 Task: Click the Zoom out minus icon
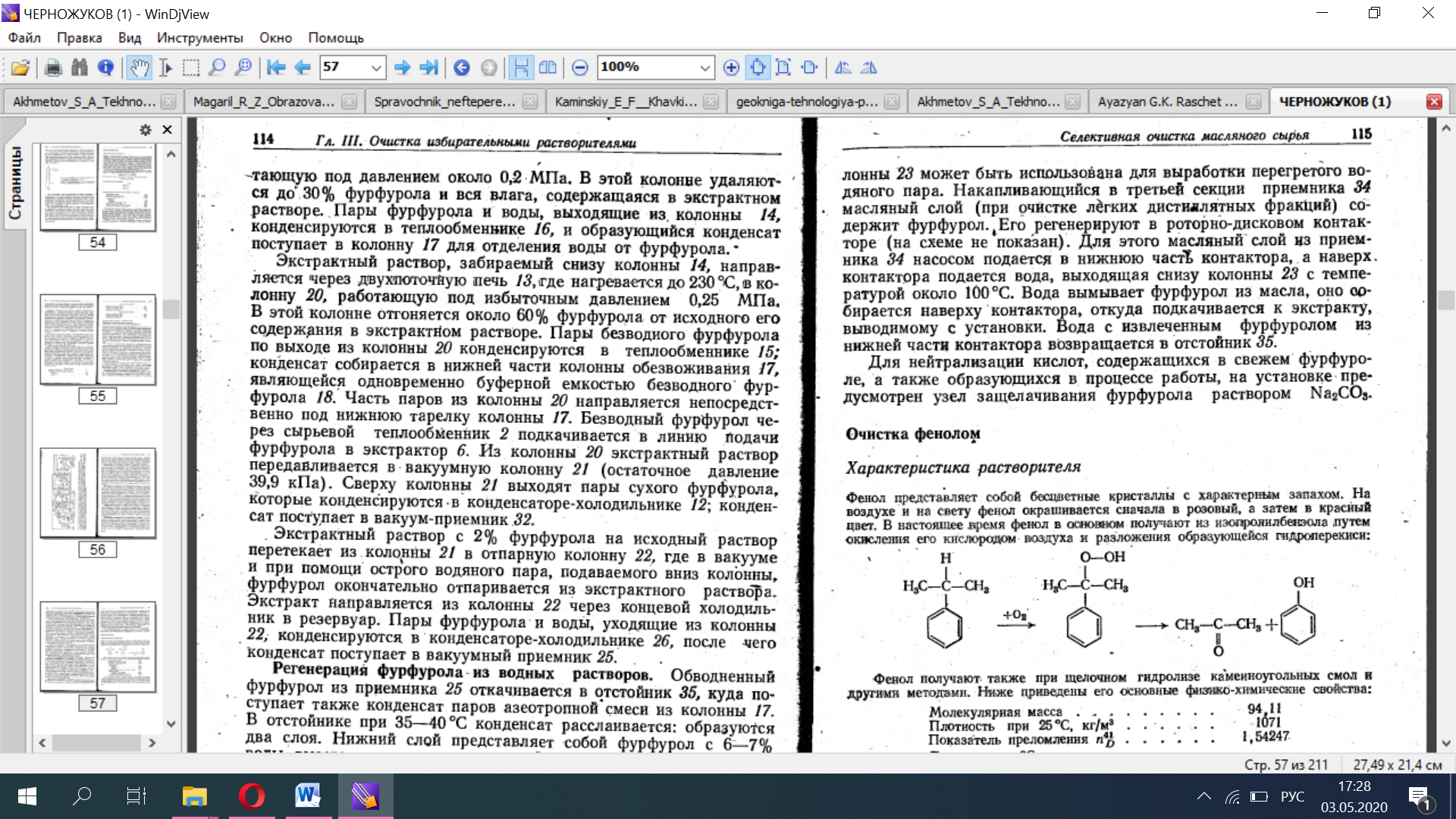580,67
